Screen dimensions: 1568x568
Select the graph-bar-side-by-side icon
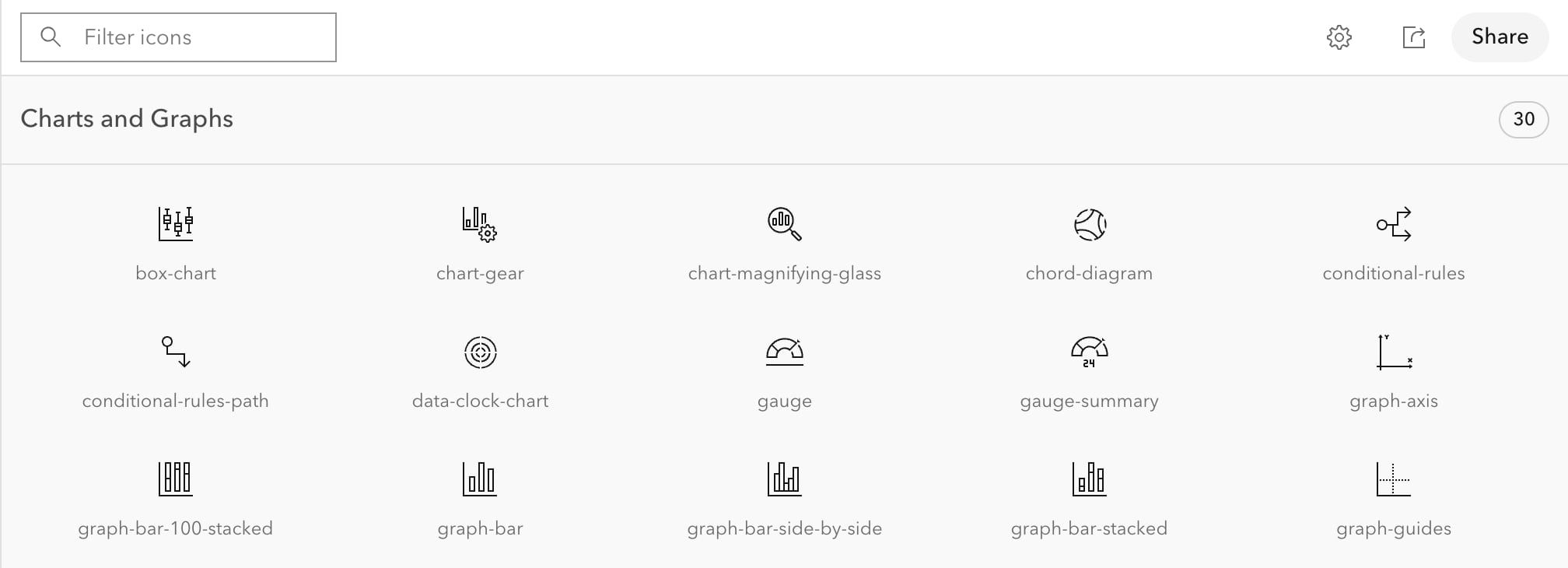coord(784,479)
